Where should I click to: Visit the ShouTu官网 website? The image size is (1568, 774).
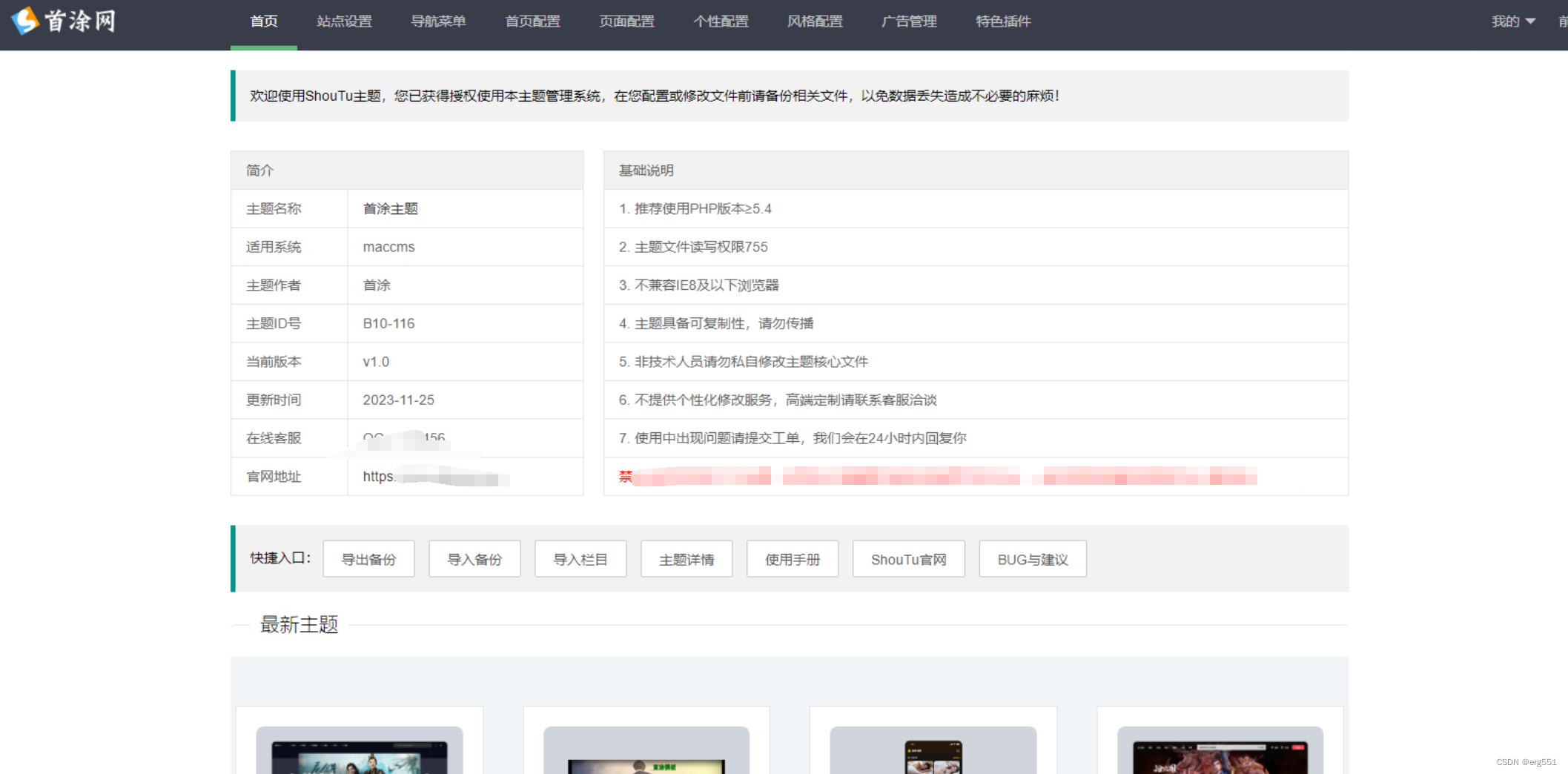(x=908, y=558)
